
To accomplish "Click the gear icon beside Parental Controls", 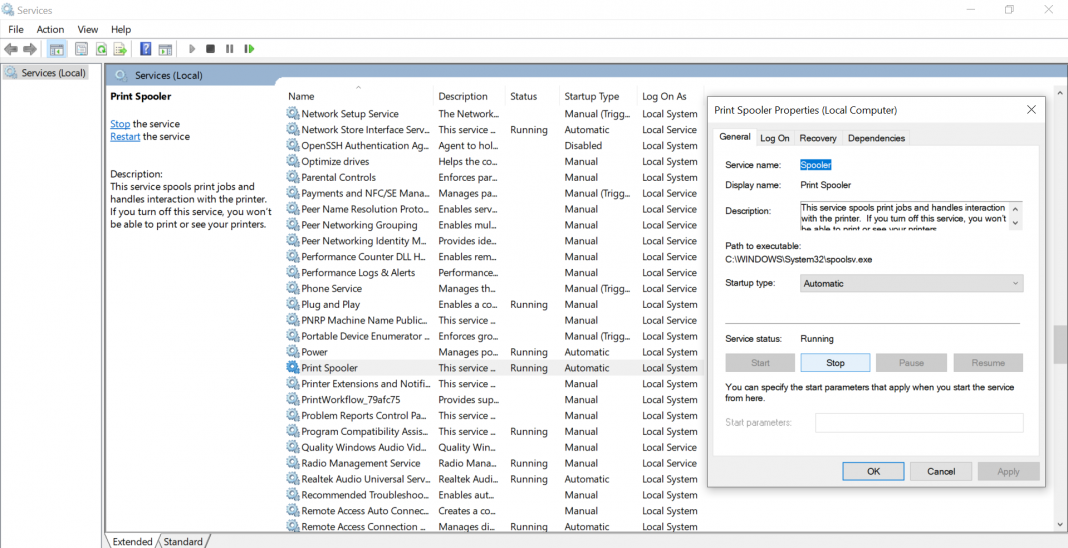I will click(x=293, y=177).
